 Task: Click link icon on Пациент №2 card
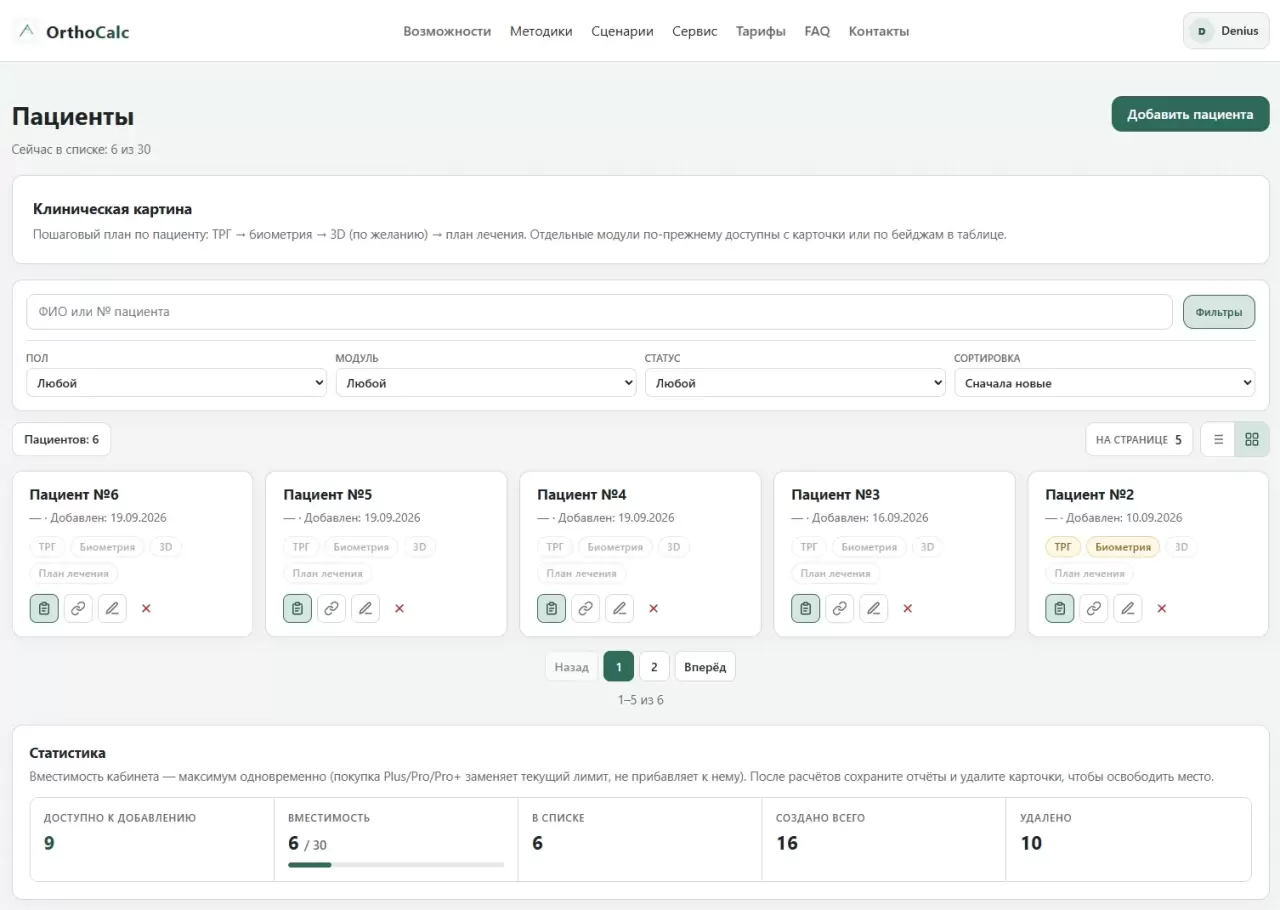point(1094,608)
